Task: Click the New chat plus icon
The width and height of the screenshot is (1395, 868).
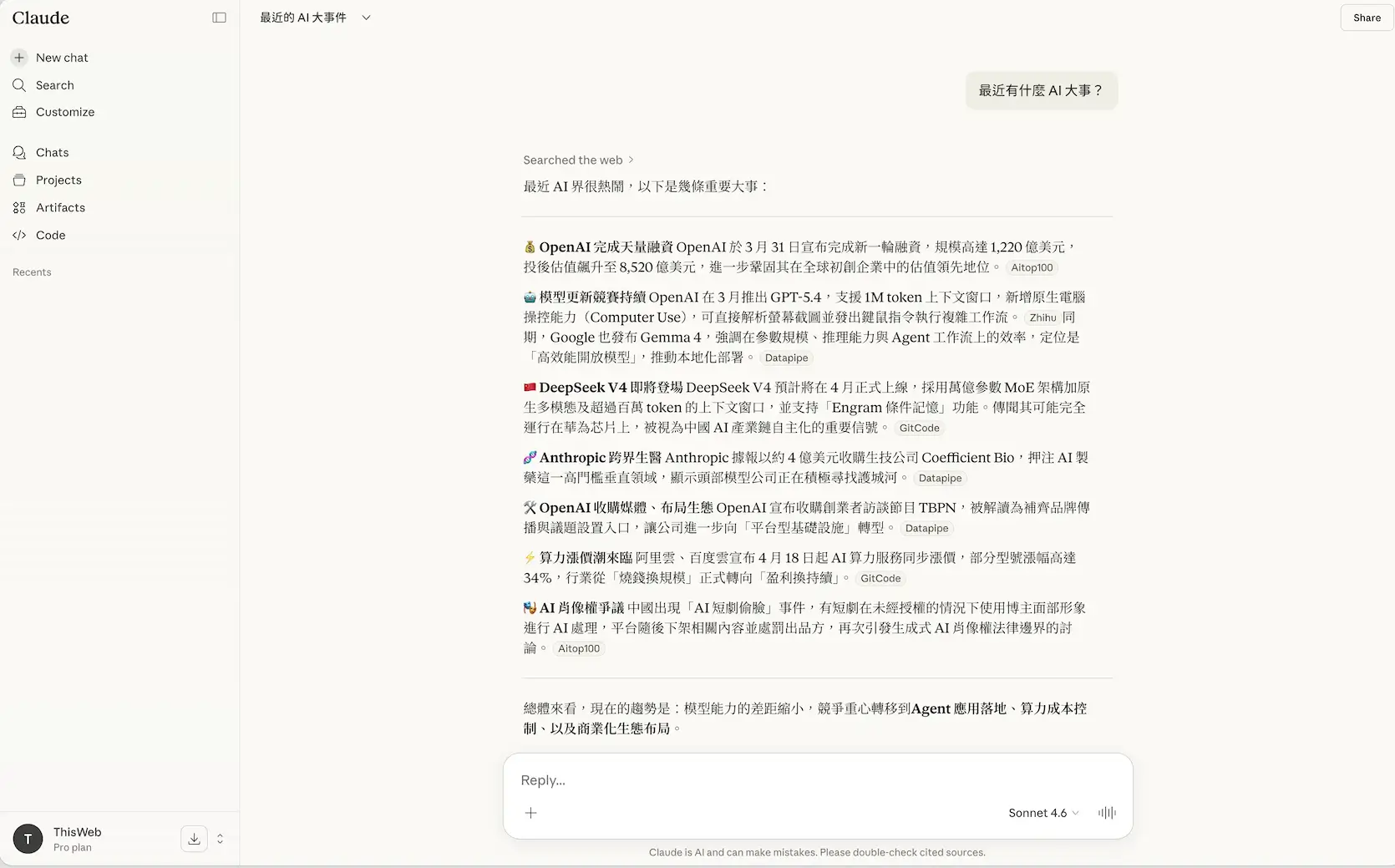Action: click(19, 58)
